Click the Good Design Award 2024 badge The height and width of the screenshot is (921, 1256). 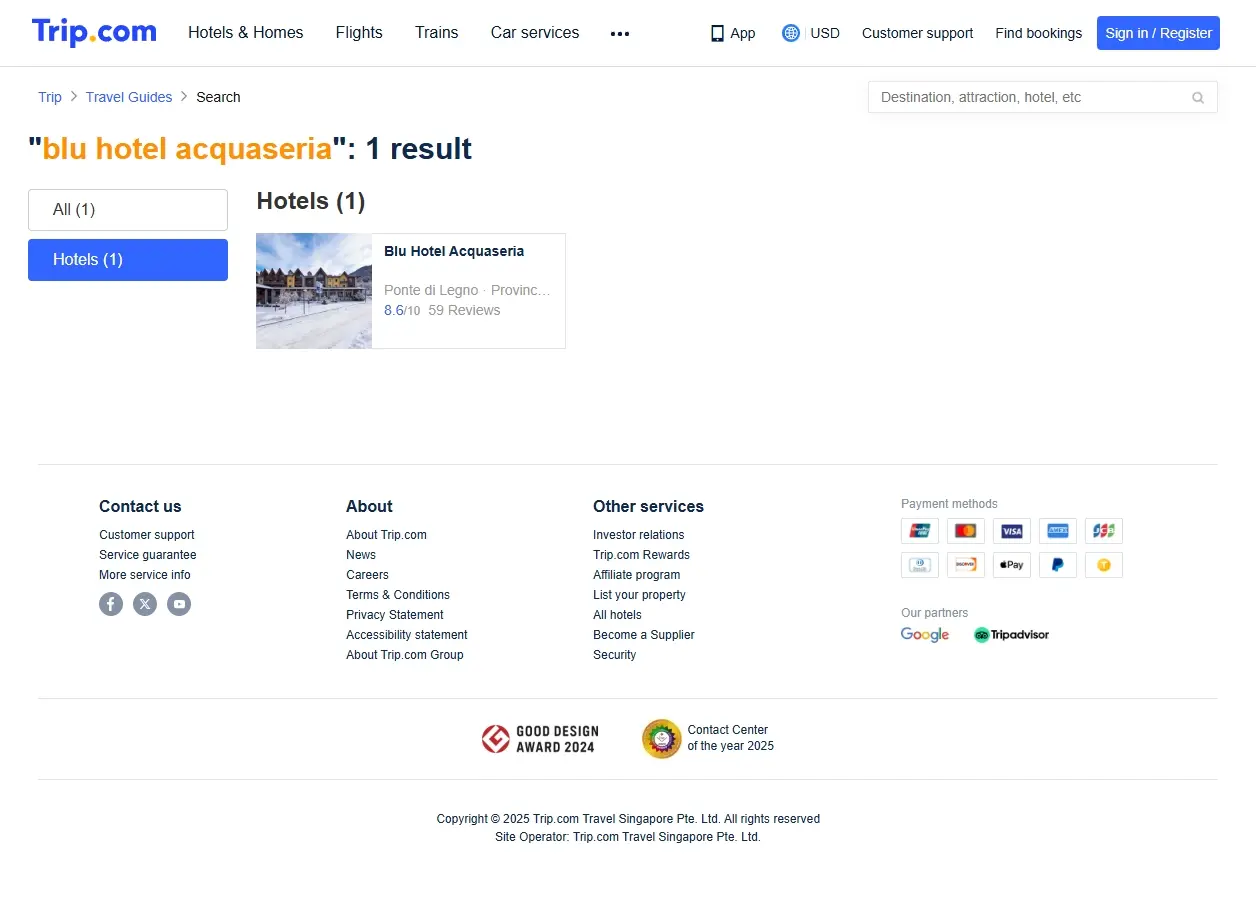[539, 739]
